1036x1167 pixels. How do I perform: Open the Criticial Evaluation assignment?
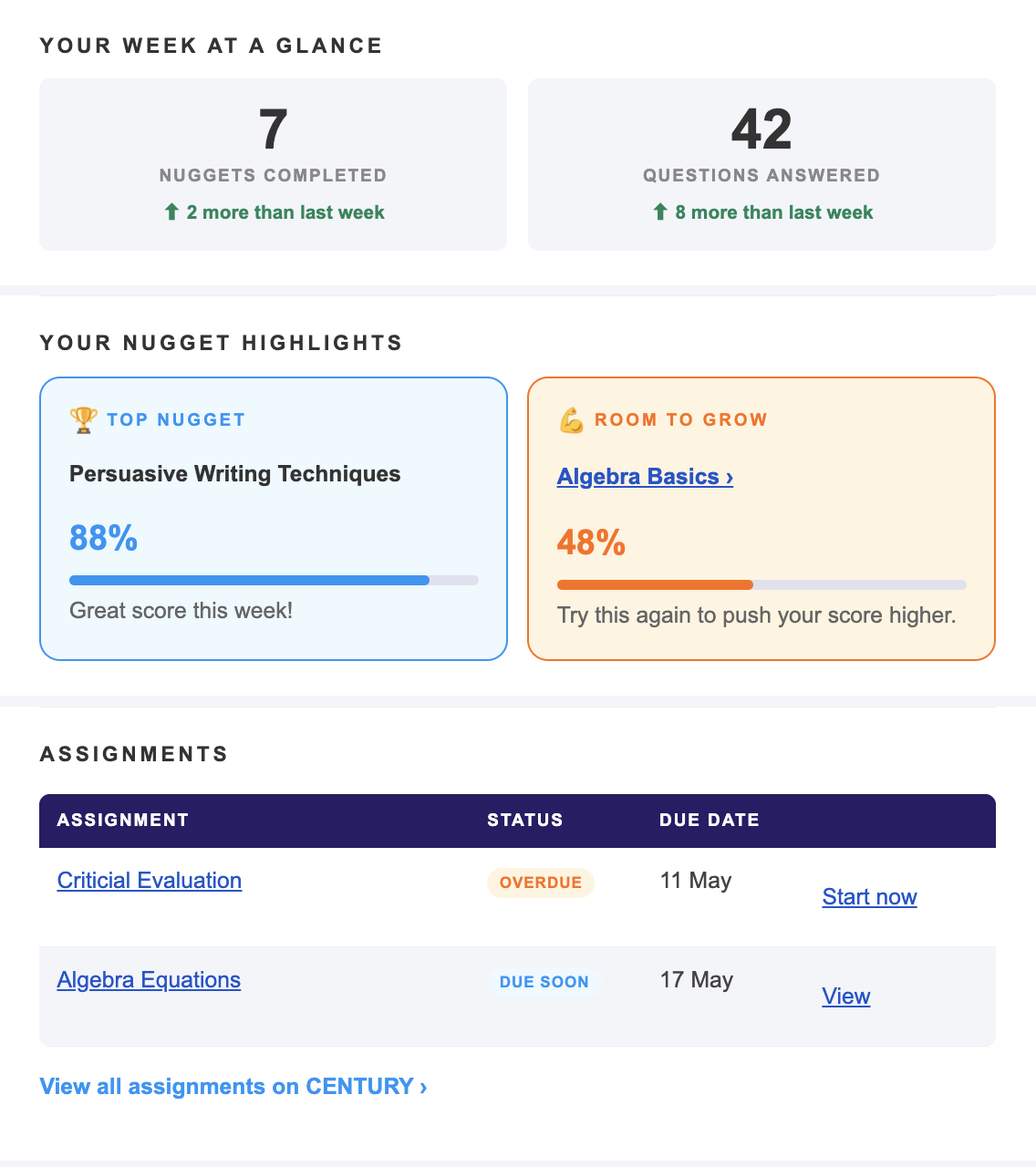(150, 881)
